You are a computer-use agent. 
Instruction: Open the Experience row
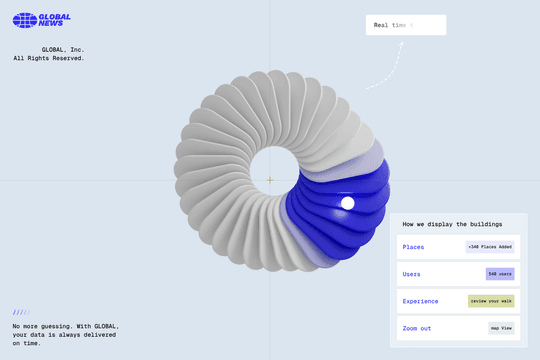click(458, 301)
